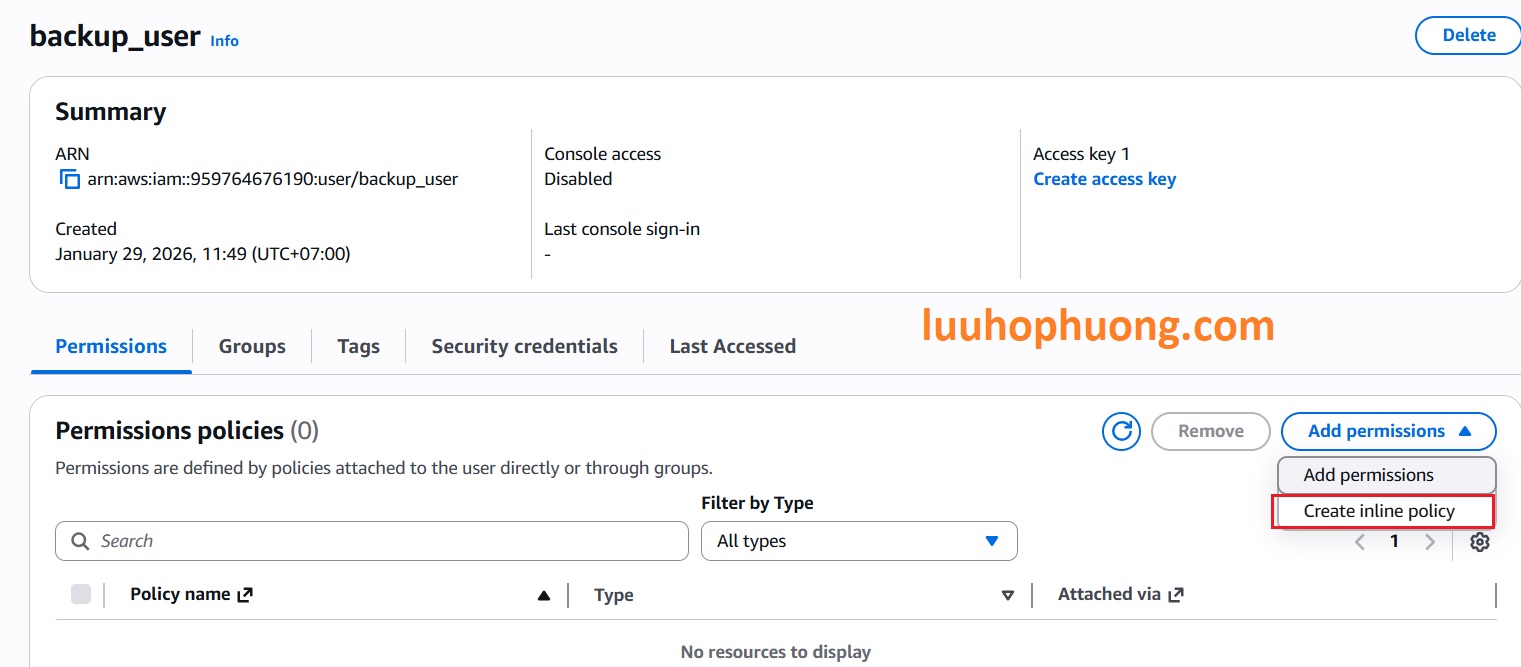Click the Policy name external link icon
This screenshot has height=667, width=1521.
pos(245,594)
